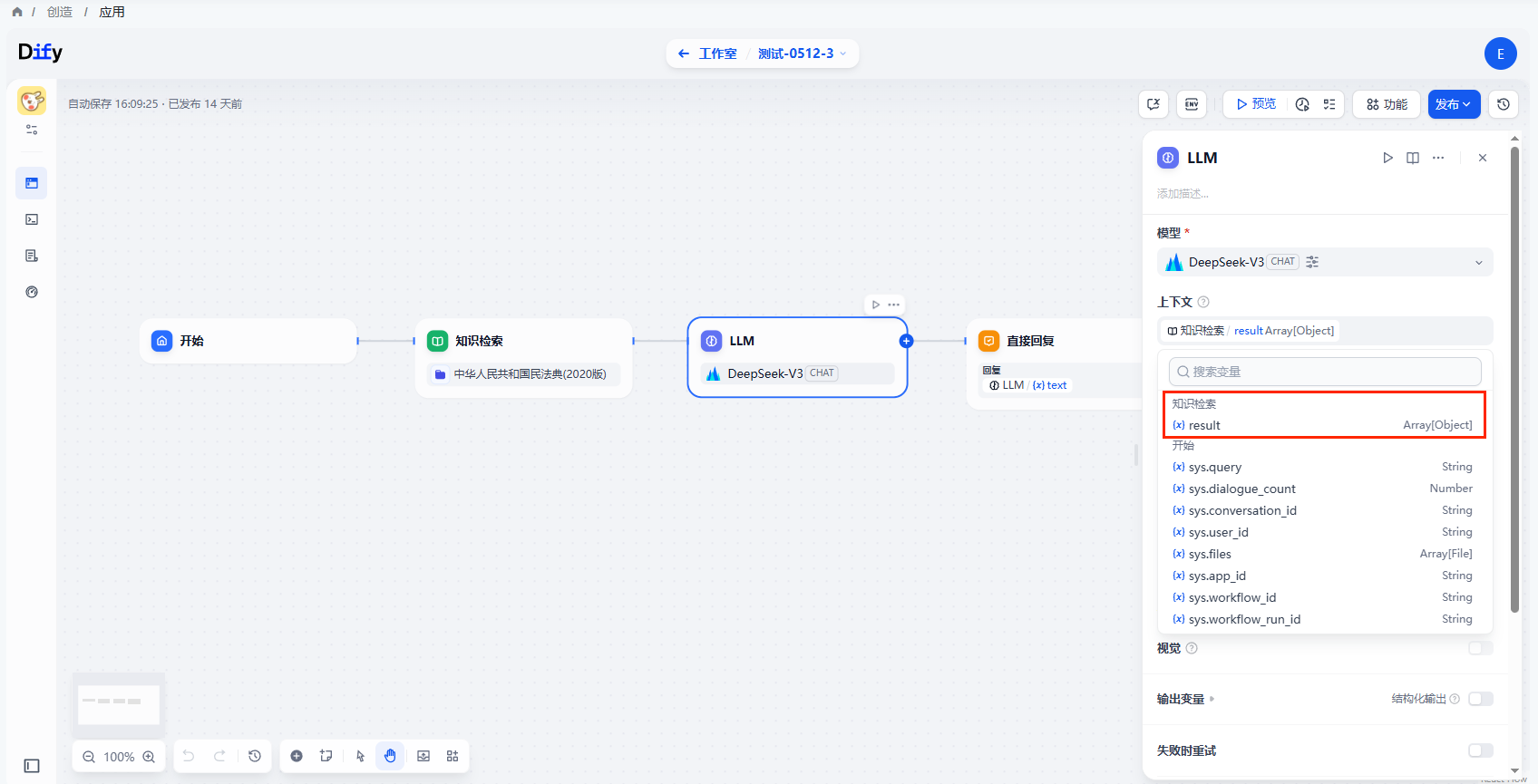This screenshot has height=784, width=1538.
Task: Open the logs and annotations icon
Action: (x=32, y=256)
